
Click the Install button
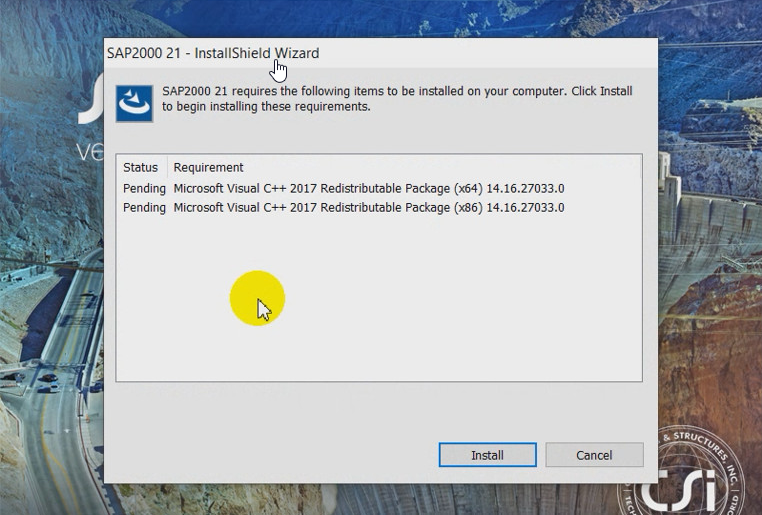(x=487, y=455)
